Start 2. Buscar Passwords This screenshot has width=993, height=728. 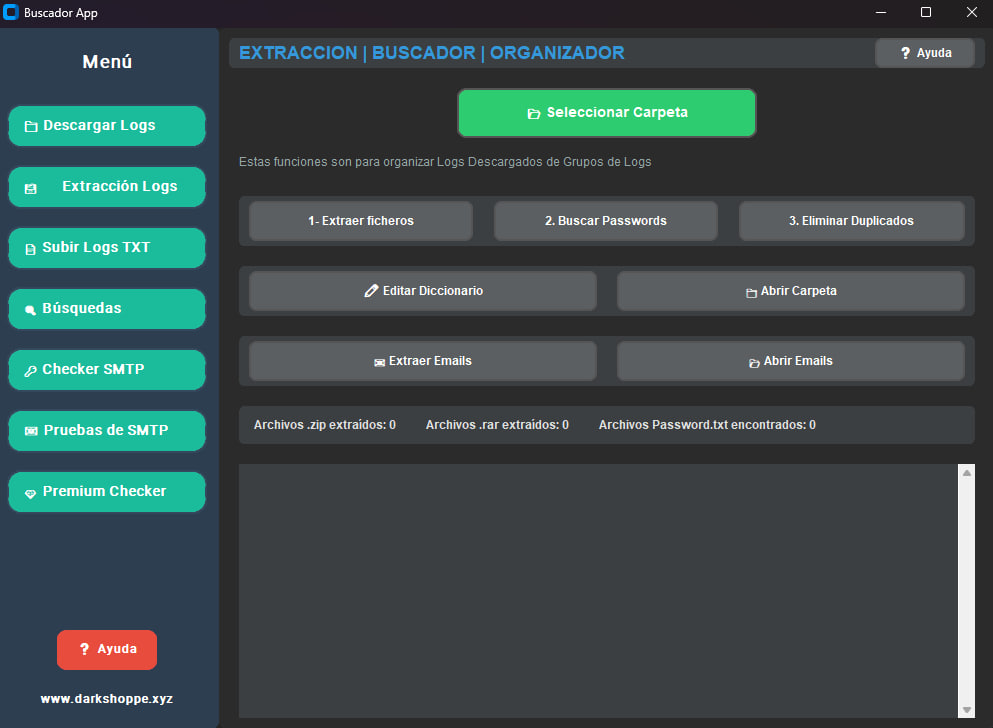tap(605, 220)
